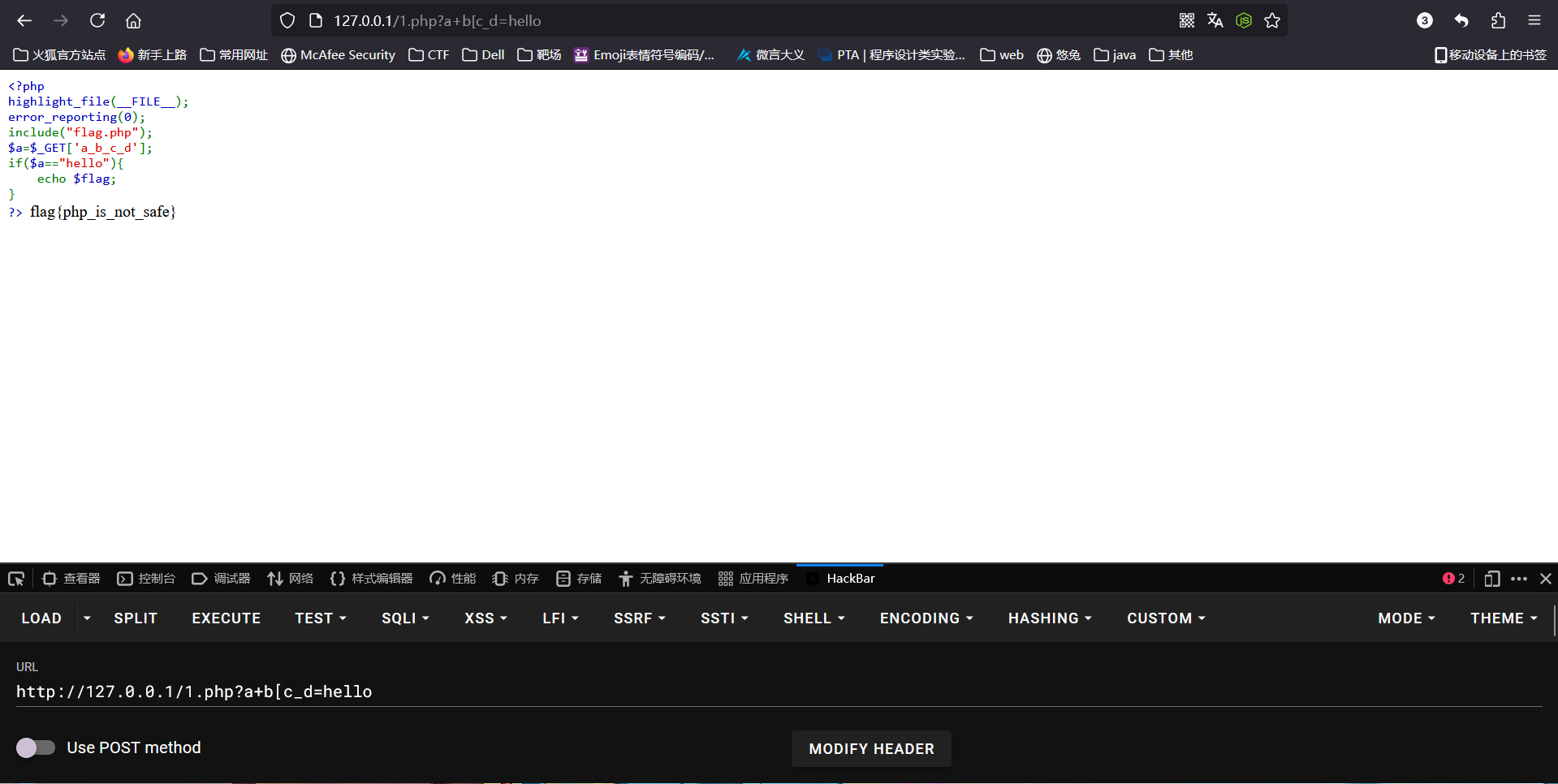Open the browser hamburger menu
The image size is (1558, 784).
click(x=1534, y=20)
